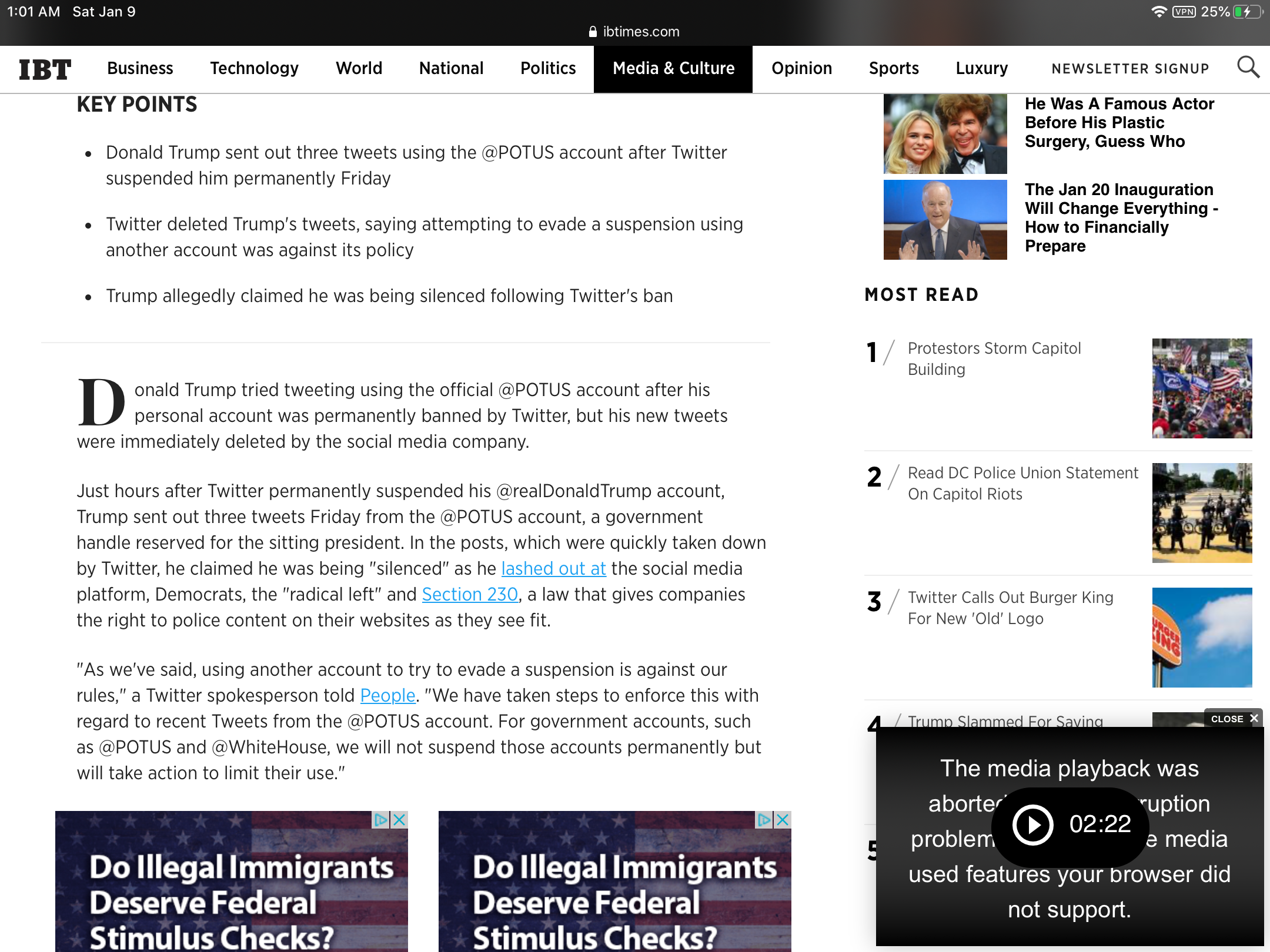The width and height of the screenshot is (1270, 952).
Task: Close the floating video popup
Action: tap(1234, 719)
